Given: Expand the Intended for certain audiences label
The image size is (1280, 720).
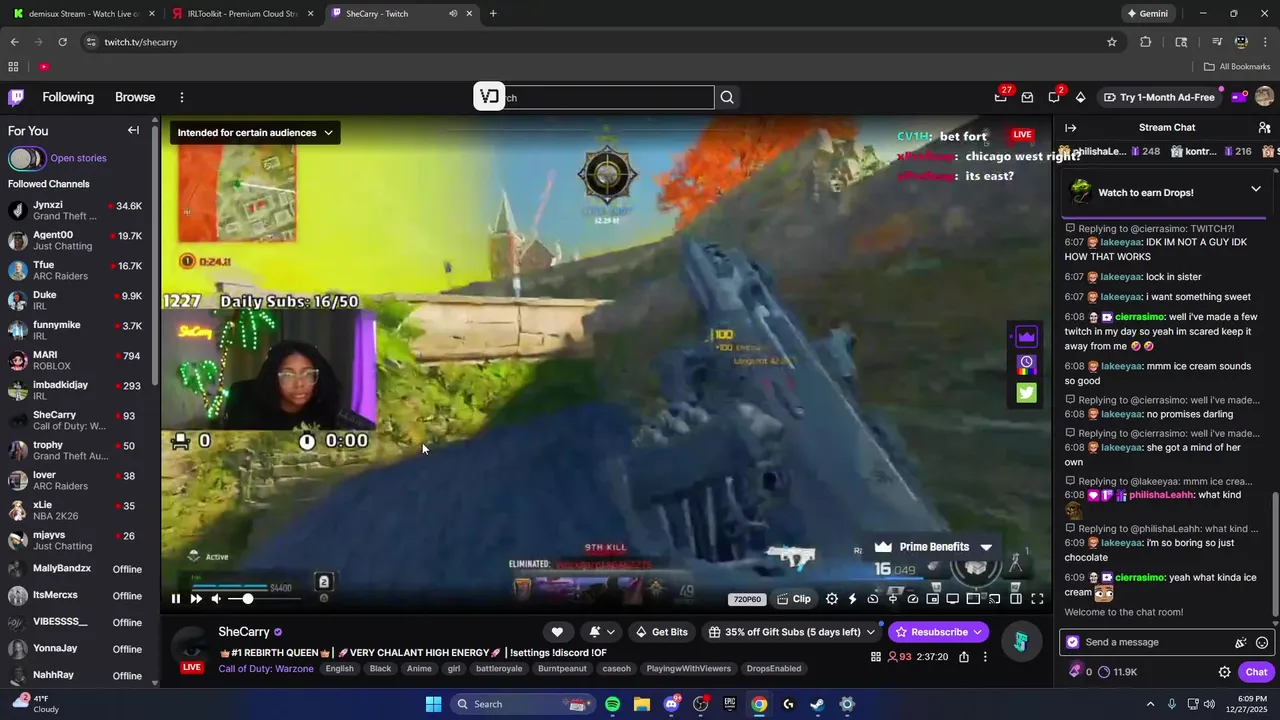Looking at the screenshot, I should tap(255, 132).
